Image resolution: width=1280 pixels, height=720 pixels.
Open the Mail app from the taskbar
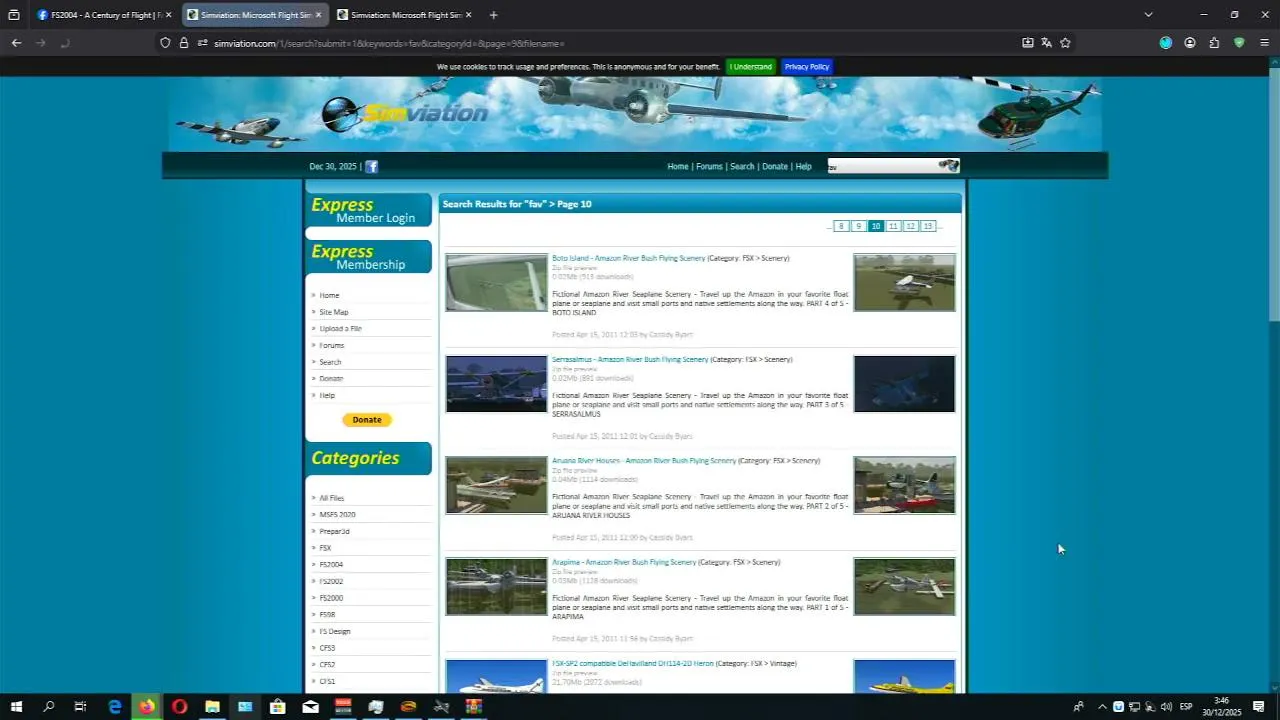tap(310, 707)
